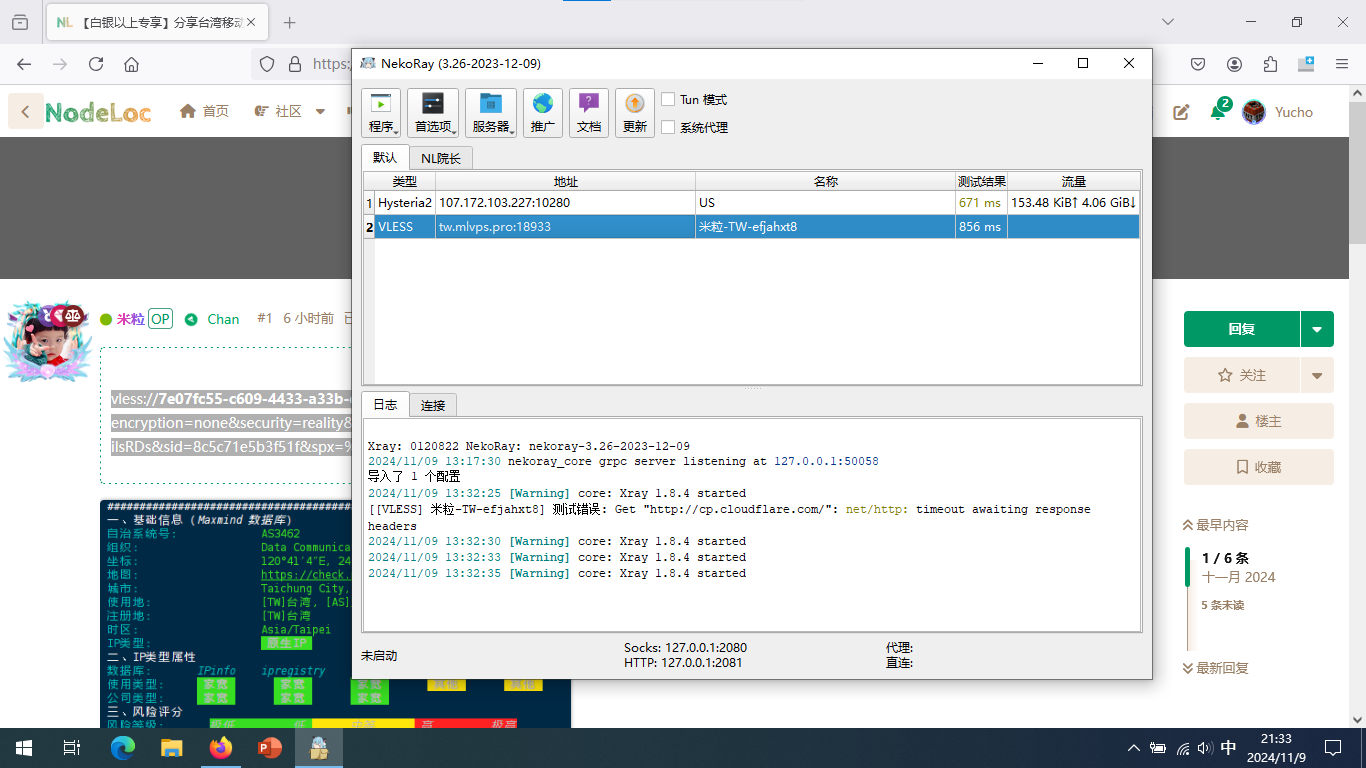This screenshot has height=768, width=1366.
Task: Expand the dropdown beside 关注 button
Action: point(1317,375)
